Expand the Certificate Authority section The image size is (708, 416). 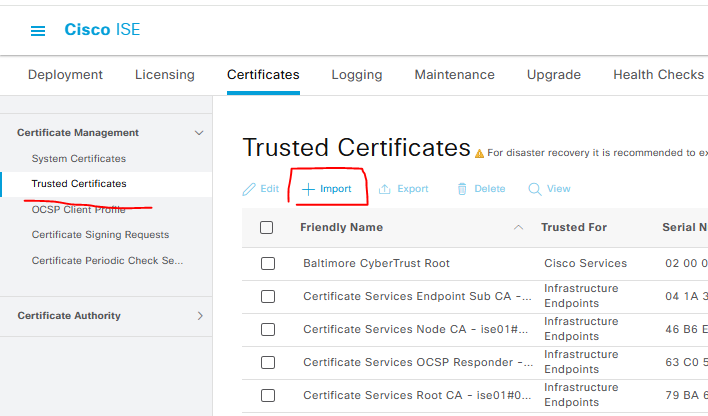tap(200, 316)
